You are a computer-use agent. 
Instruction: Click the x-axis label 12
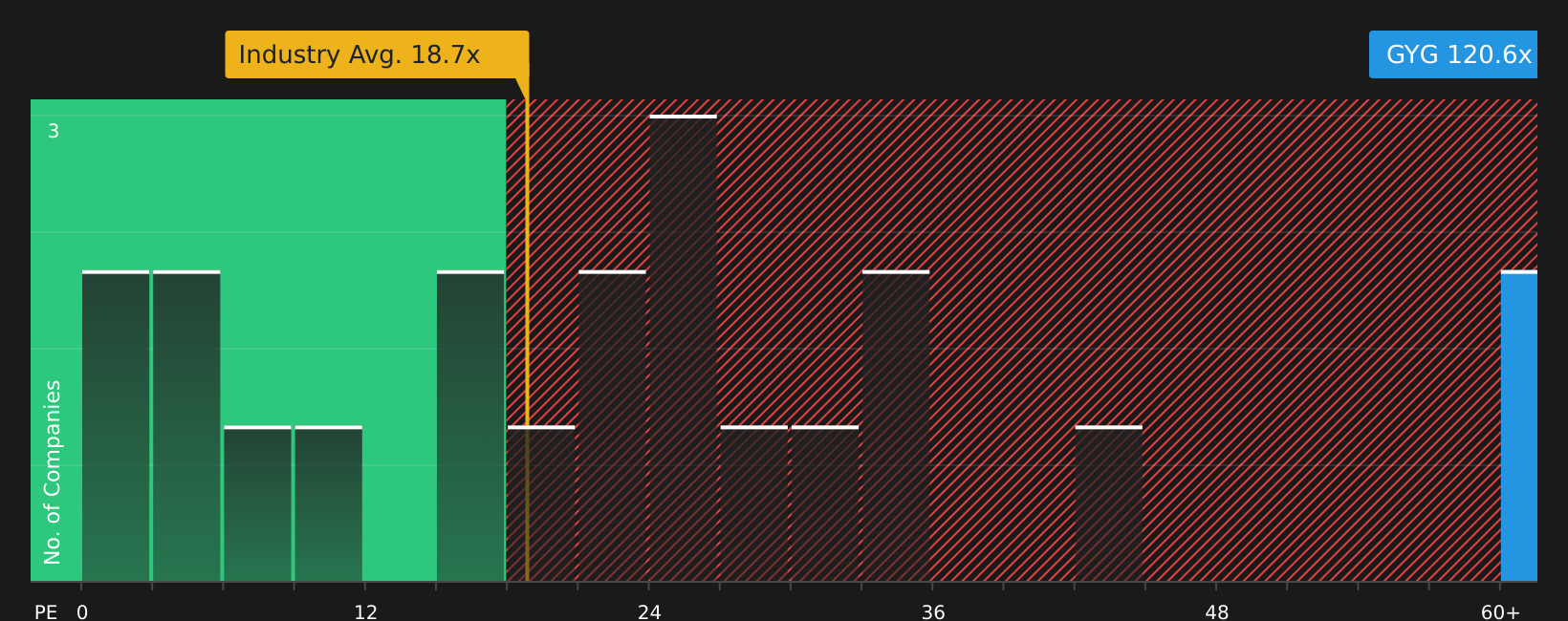(x=366, y=612)
